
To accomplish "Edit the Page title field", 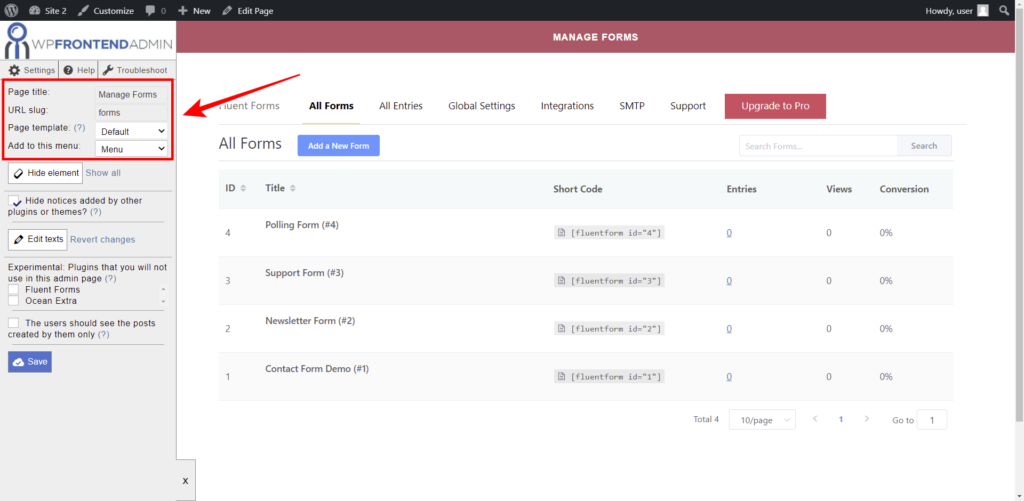I will [x=131, y=94].
